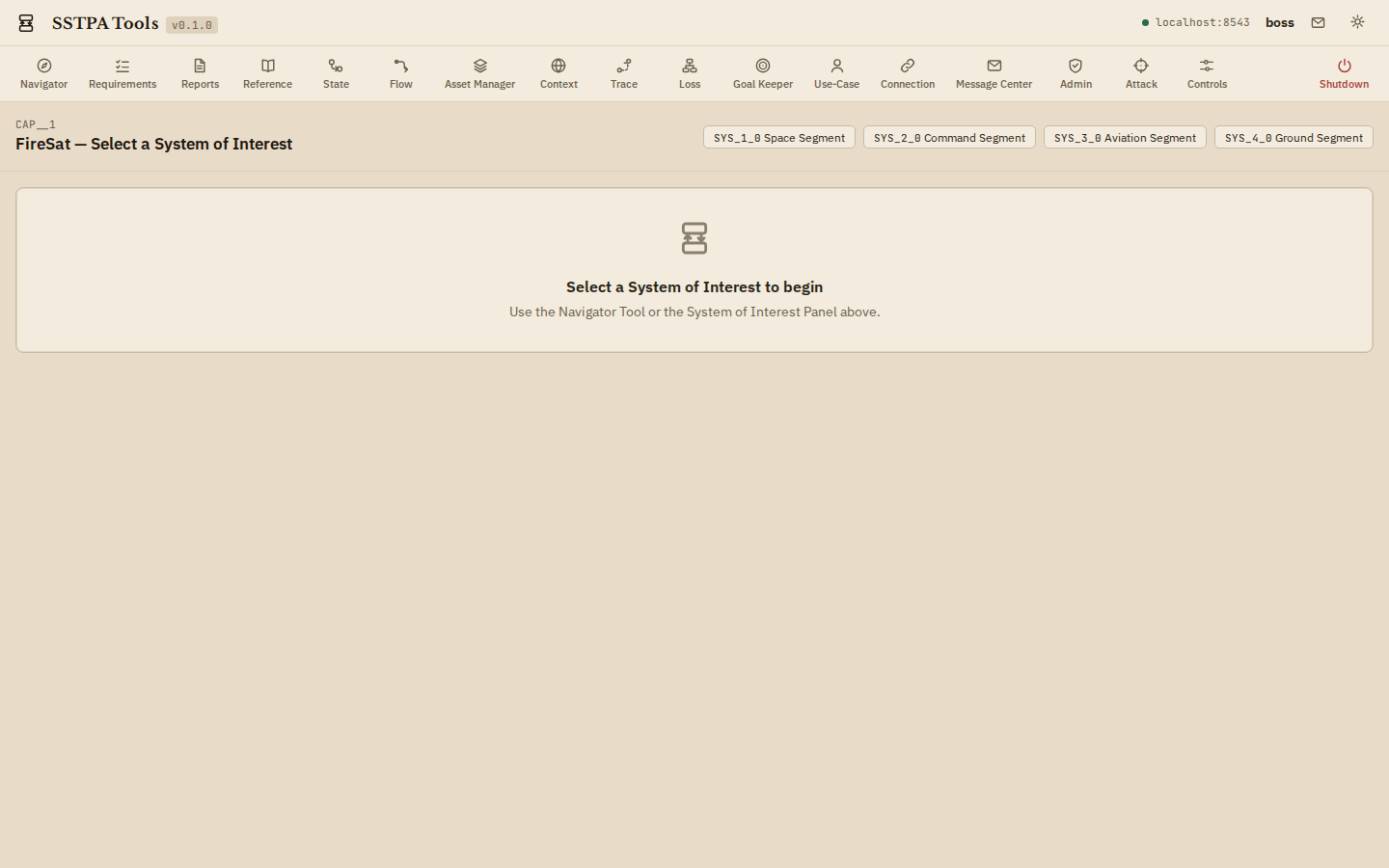Screen dimensions: 1389x868
Task: Open the Loss tool
Action: (690, 73)
